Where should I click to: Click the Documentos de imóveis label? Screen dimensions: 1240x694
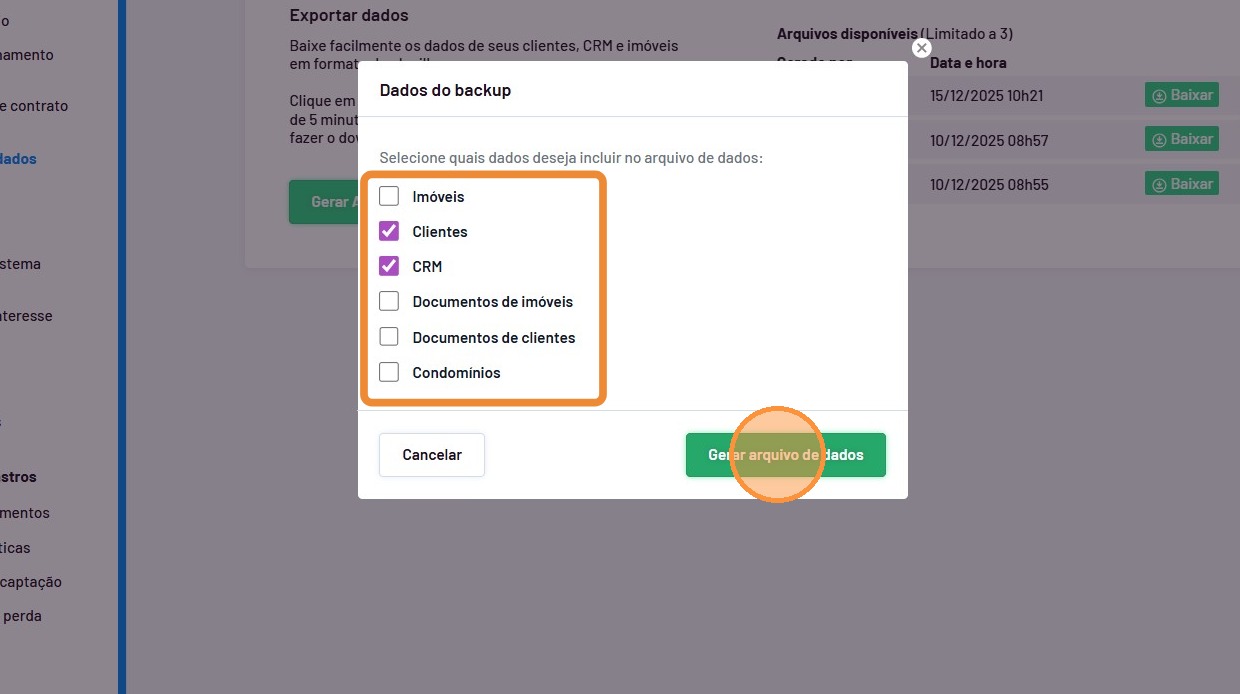[x=492, y=302]
